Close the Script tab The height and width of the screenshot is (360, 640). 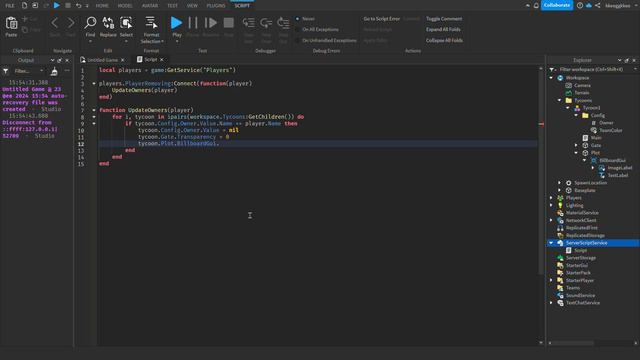(x=162, y=60)
